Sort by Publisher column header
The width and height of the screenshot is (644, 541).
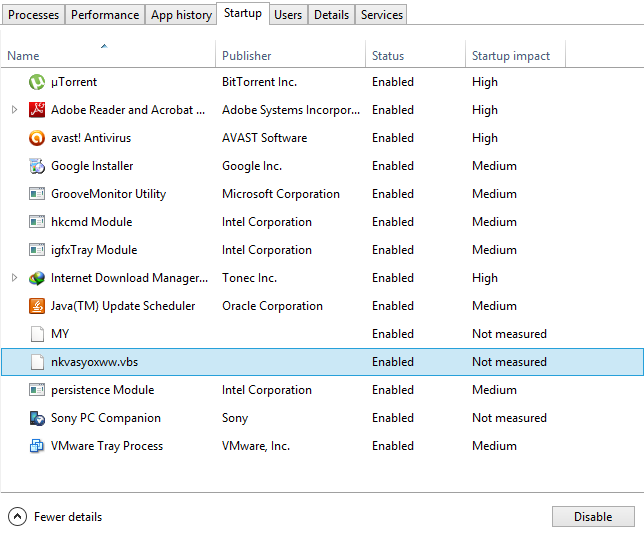click(247, 56)
